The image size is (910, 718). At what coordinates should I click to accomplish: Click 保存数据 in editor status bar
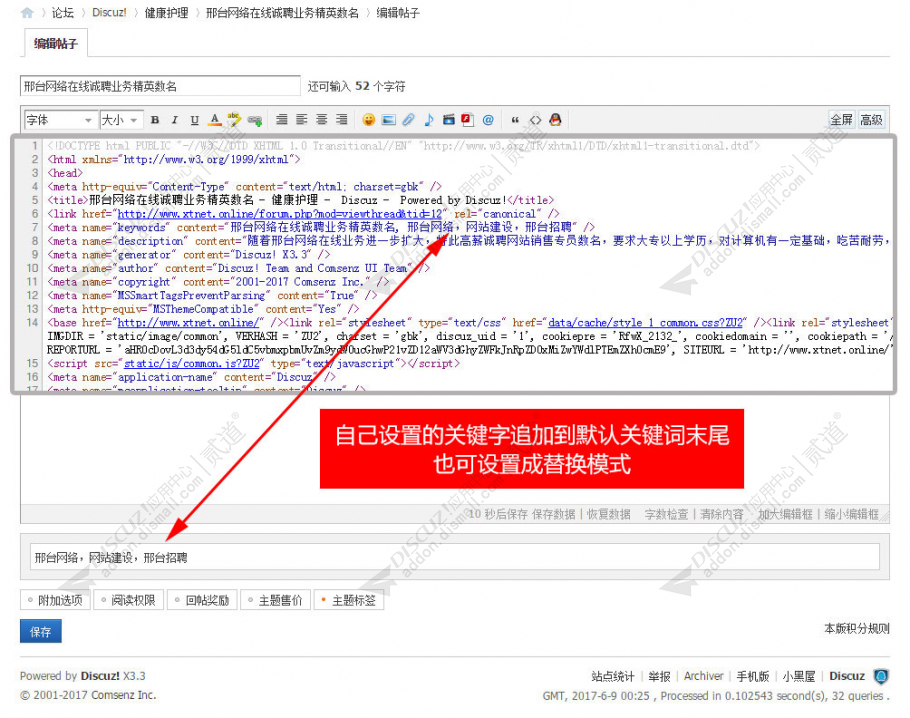pos(554,514)
